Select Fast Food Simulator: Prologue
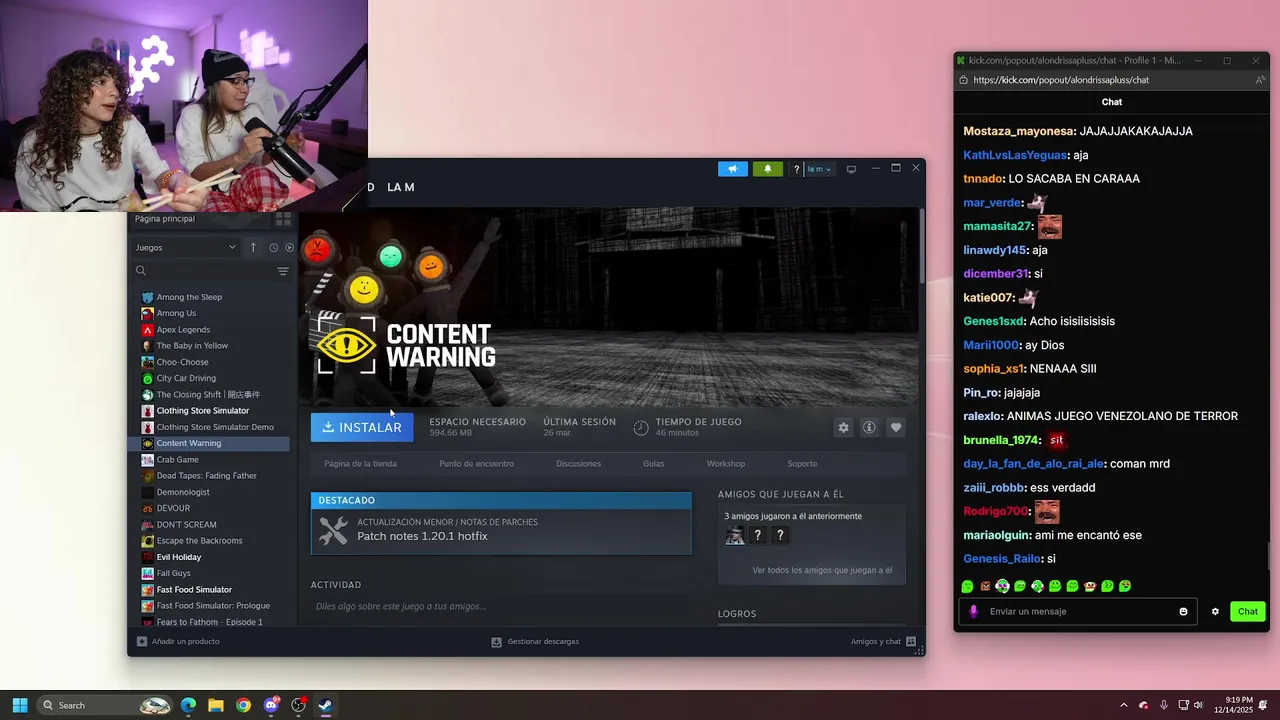 point(212,606)
